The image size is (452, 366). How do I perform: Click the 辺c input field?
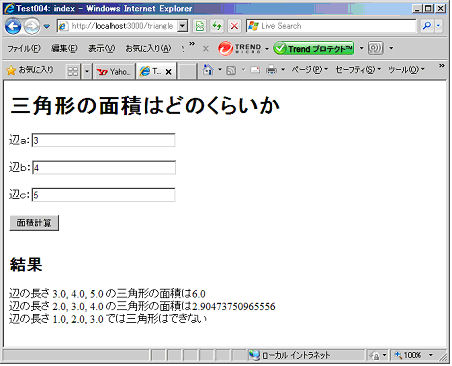tap(103, 195)
